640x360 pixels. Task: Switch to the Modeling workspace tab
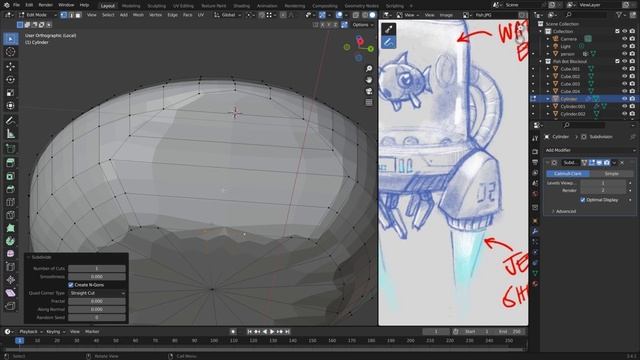tap(131, 6)
